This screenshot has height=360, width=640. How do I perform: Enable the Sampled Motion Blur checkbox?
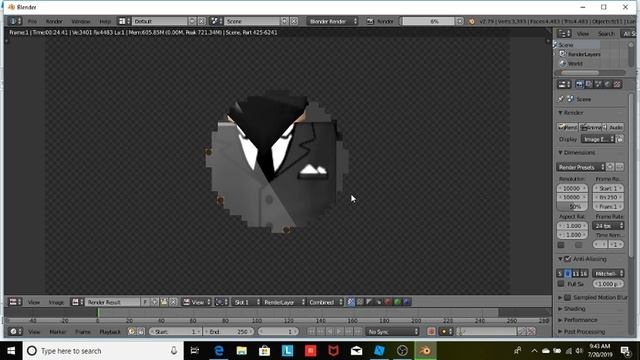[x=568, y=298]
